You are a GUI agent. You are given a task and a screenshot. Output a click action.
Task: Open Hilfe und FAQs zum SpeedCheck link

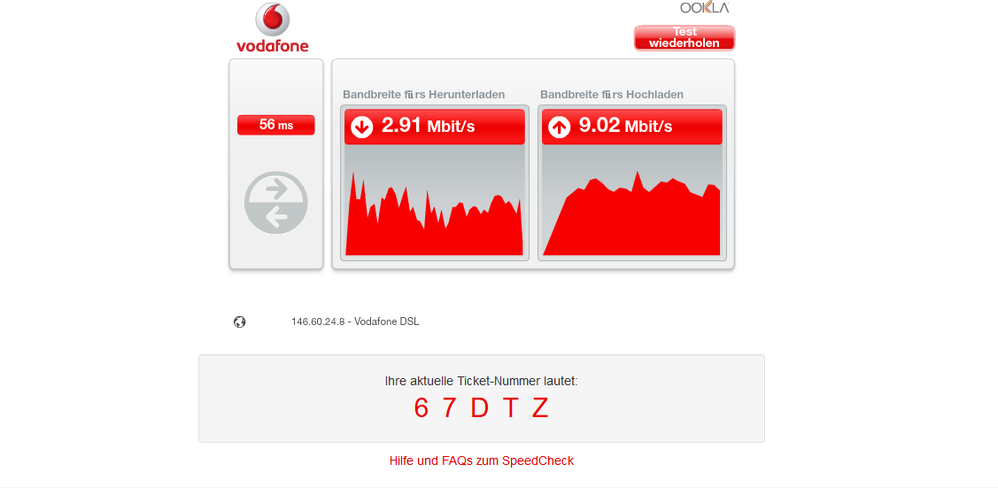[x=482, y=461]
